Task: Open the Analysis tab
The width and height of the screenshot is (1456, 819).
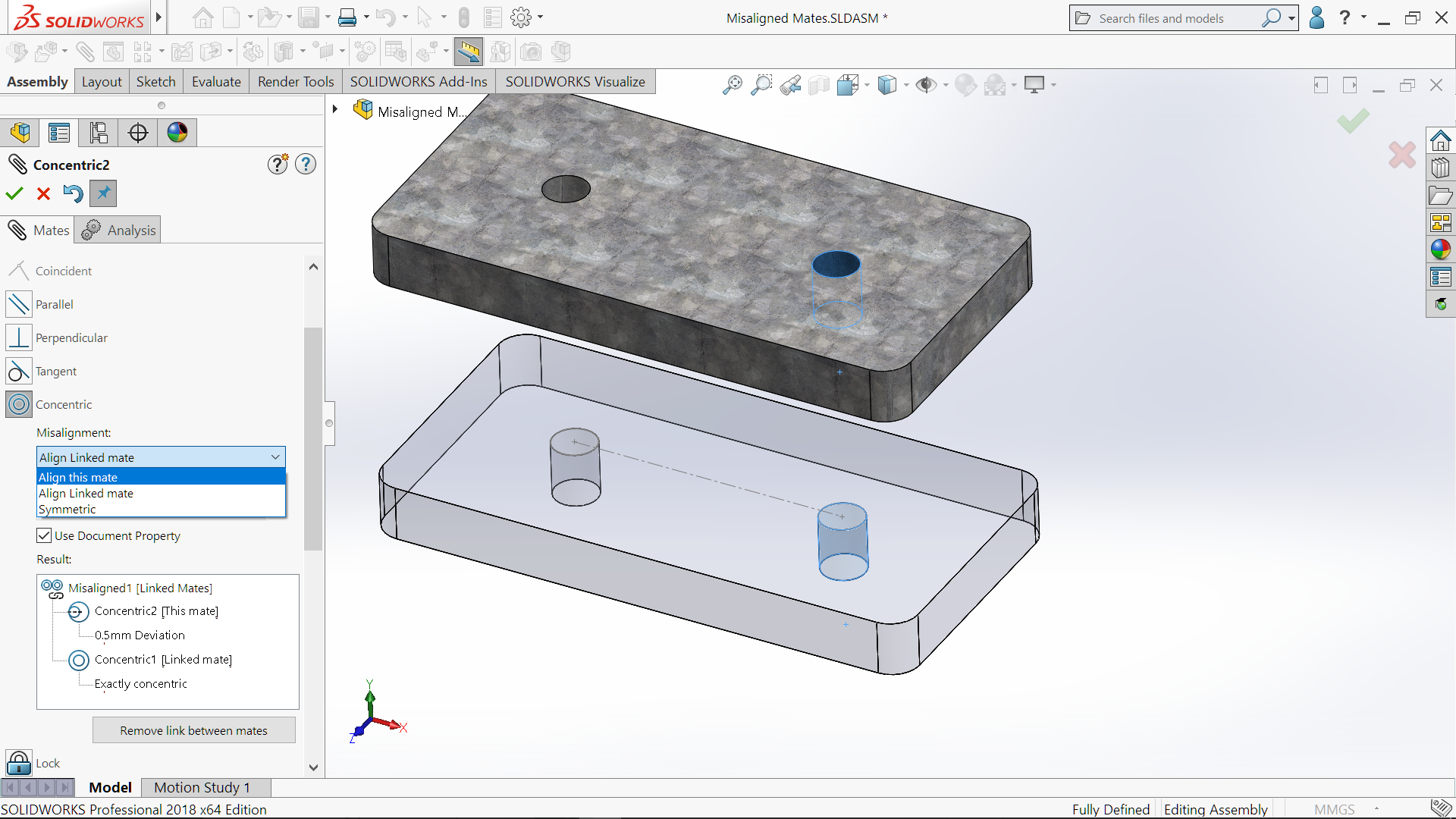Action: [x=118, y=230]
